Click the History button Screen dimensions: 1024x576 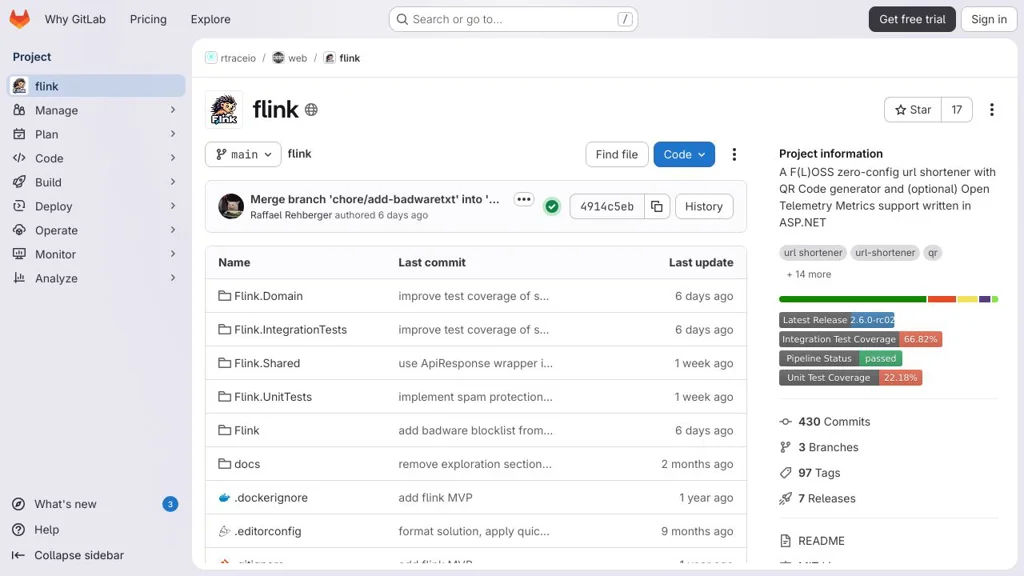click(x=703, y=206)
